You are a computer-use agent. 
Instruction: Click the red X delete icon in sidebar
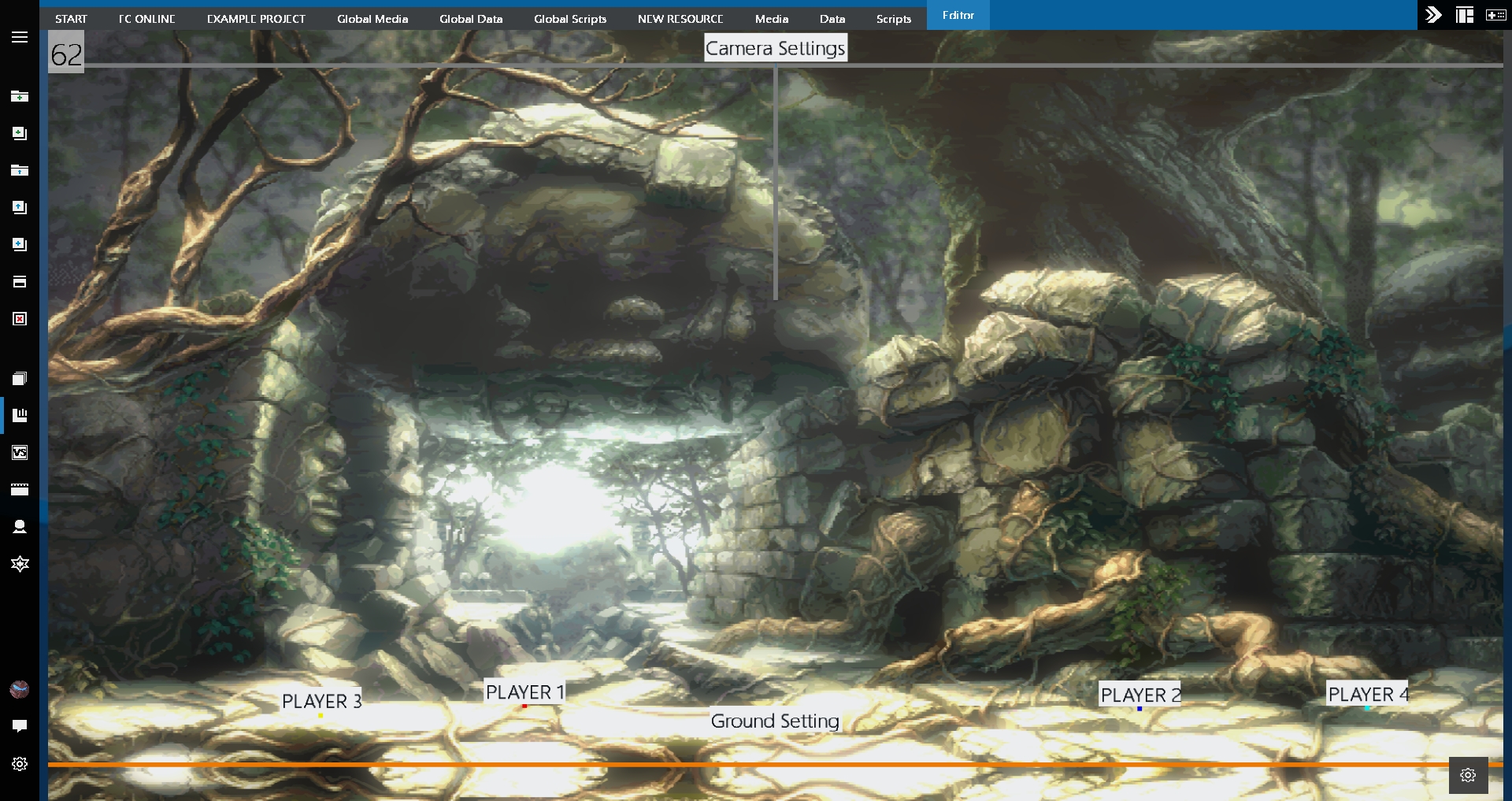pyautogui.click(x=20, y=319)
